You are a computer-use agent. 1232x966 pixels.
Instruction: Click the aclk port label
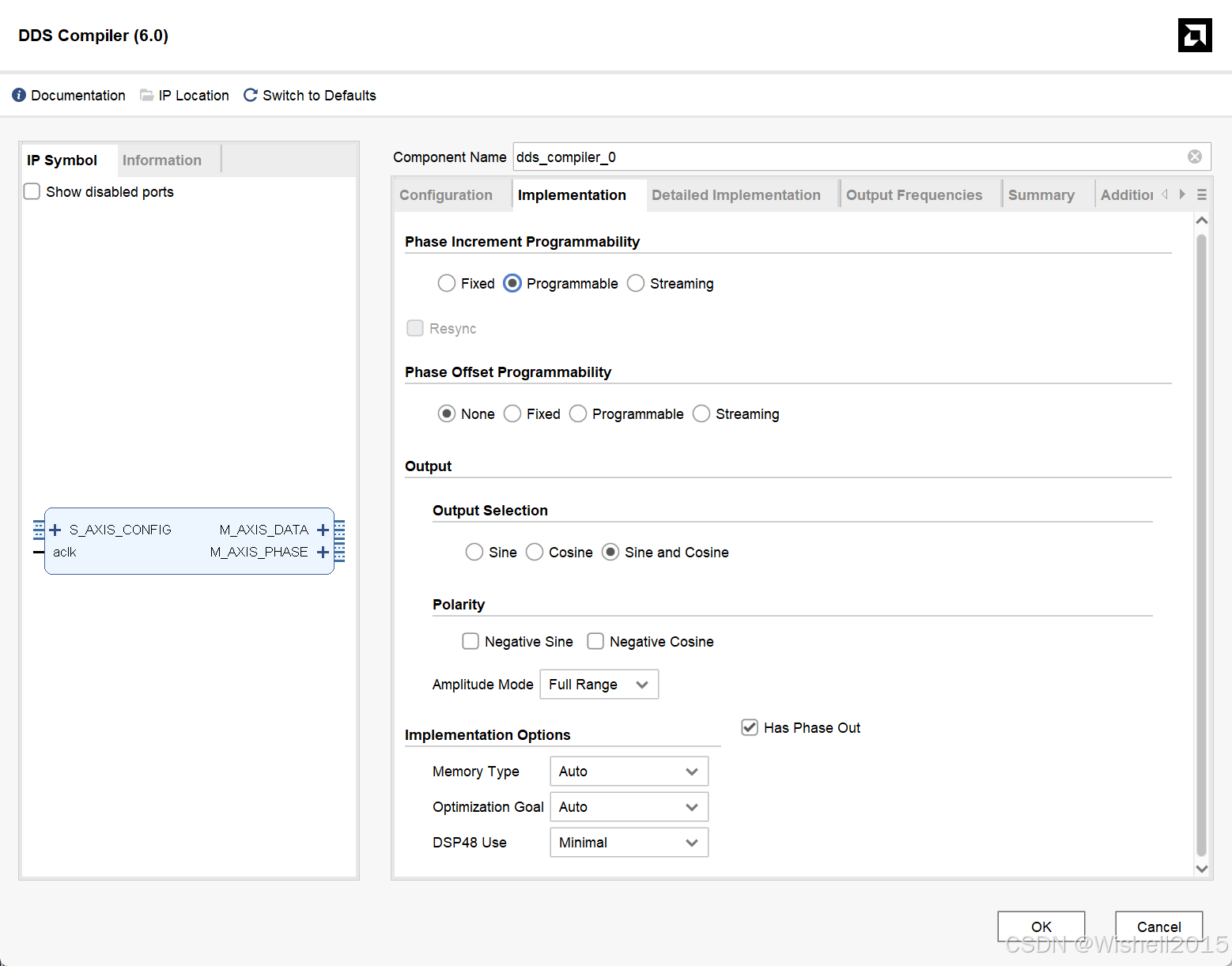[x=65, y=552]
